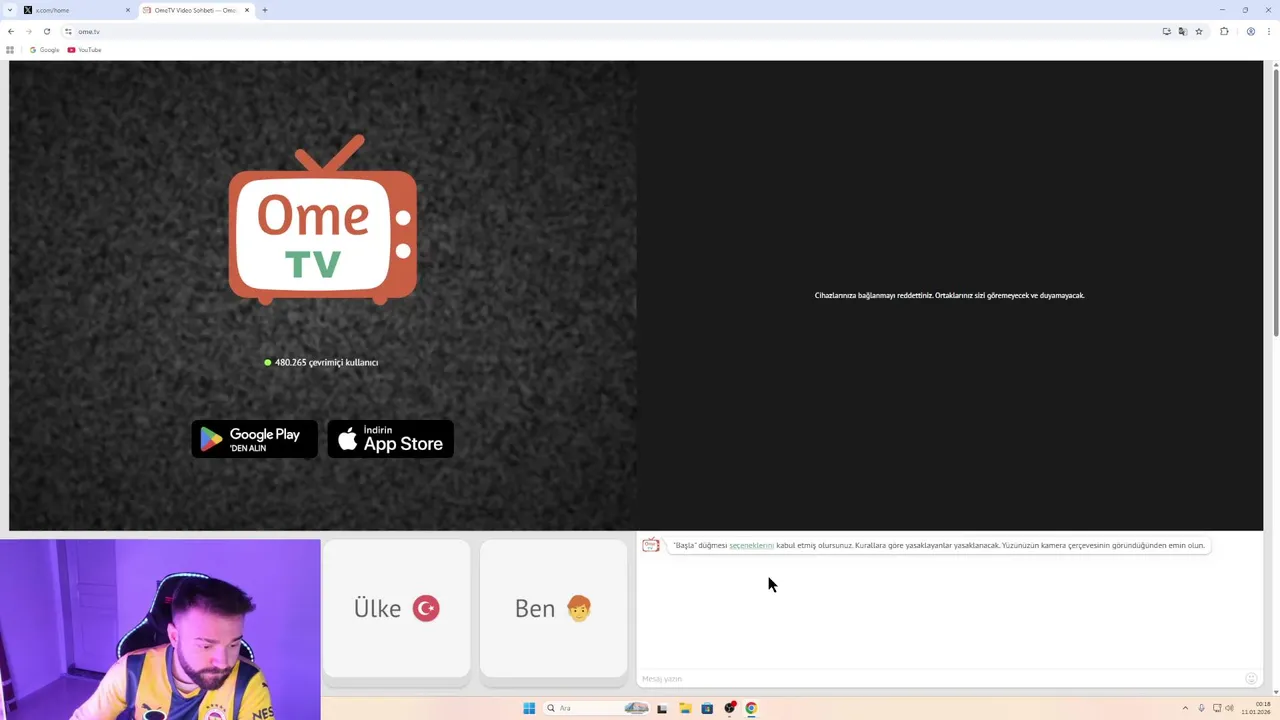Click '480.265 çevrimiçi kullanıcı' text

point(327,362)
